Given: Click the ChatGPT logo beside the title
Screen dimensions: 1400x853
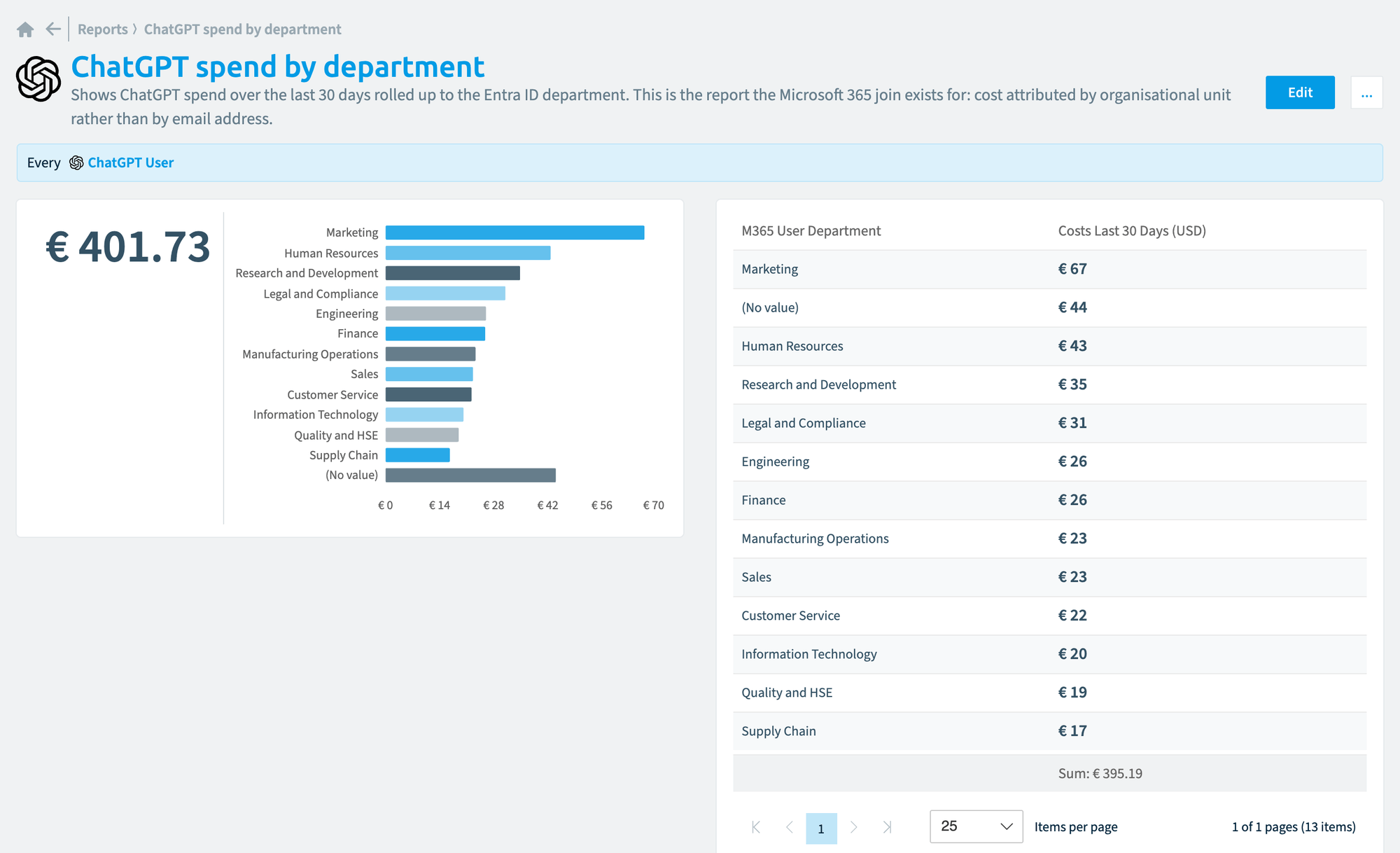Looking at the screenshot, I should point(38,79).
